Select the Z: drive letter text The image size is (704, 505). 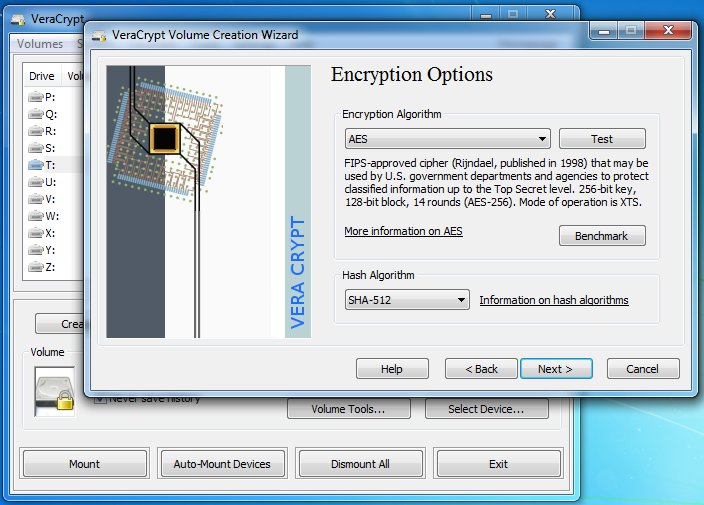click(50, 267)
